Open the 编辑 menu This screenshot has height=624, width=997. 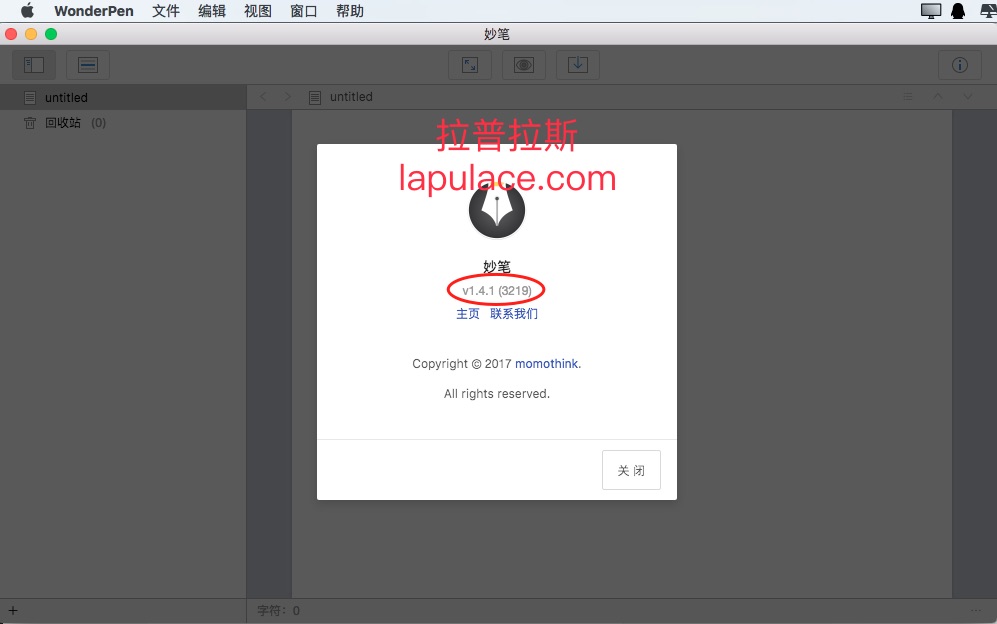click(x=212, y=11)
